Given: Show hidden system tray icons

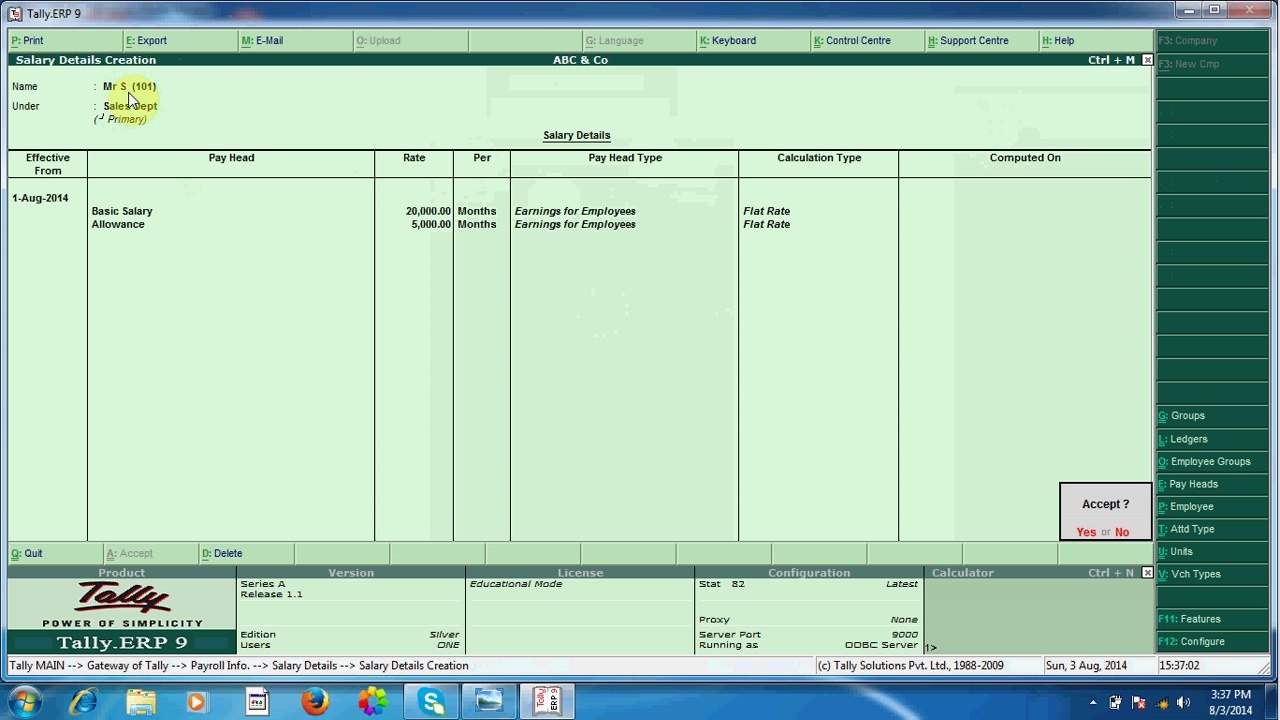Looking at the screenshot, I should coord(1093,702).
